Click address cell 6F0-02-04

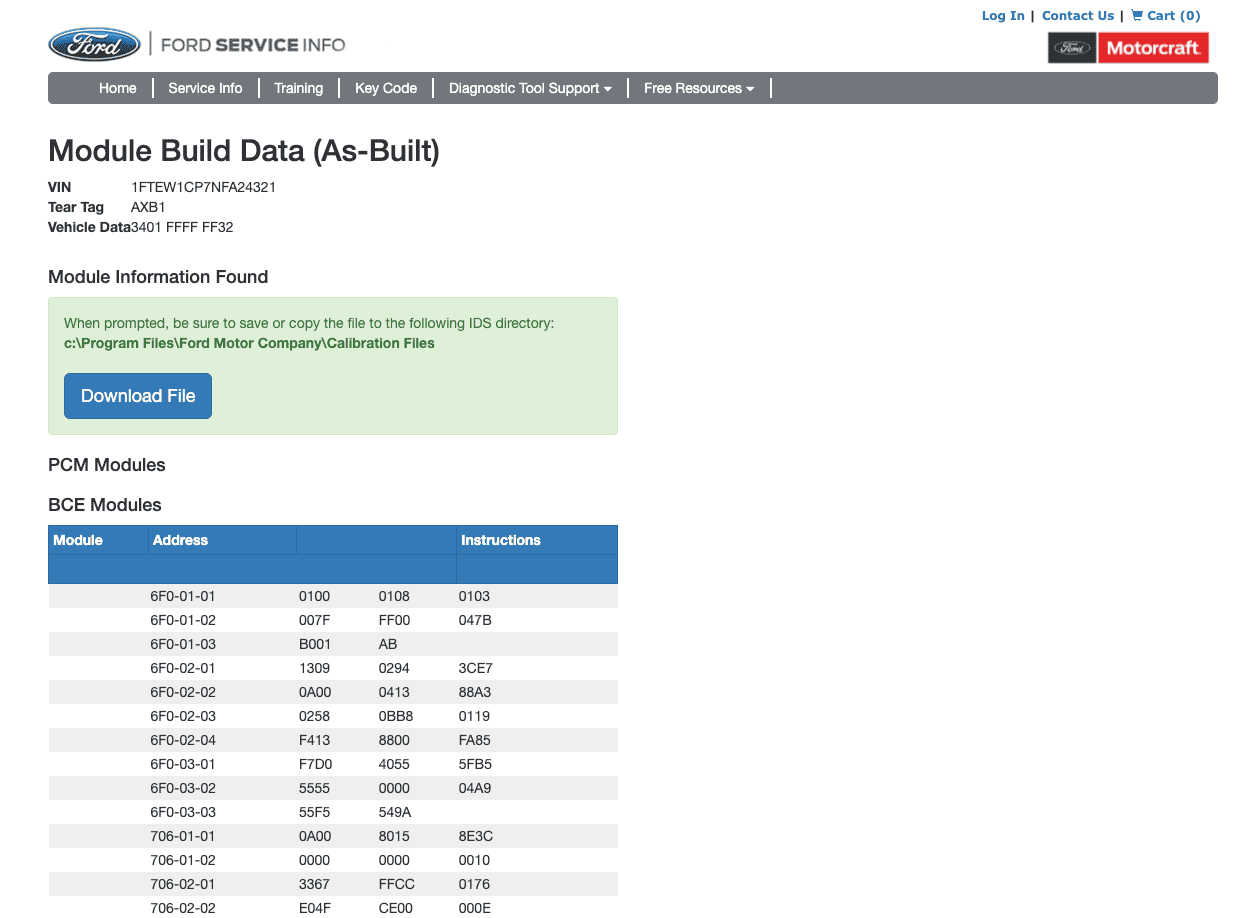pyautogui.click(x=183, y=740)
